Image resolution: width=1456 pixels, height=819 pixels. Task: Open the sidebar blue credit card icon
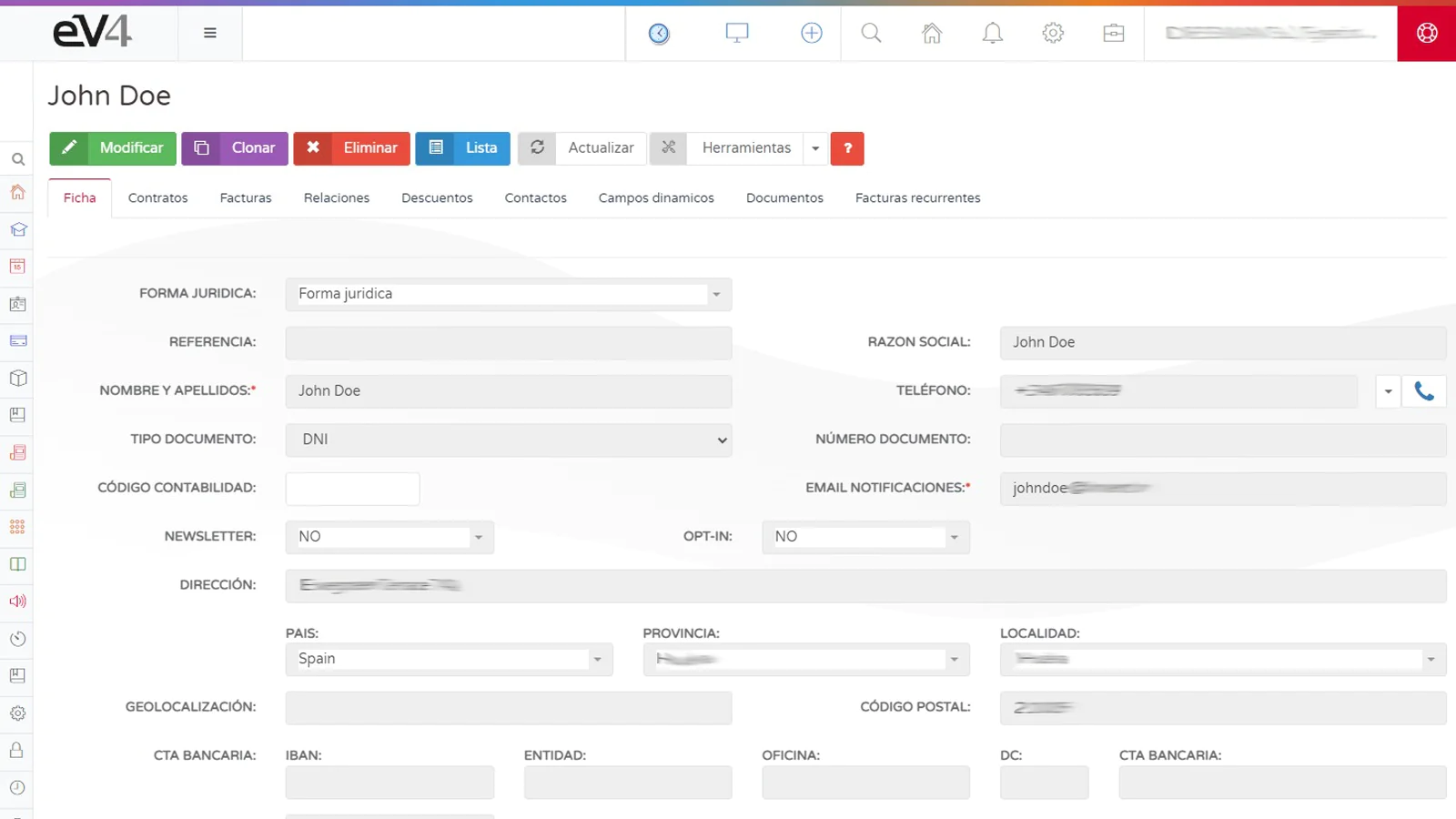point(17,341)
